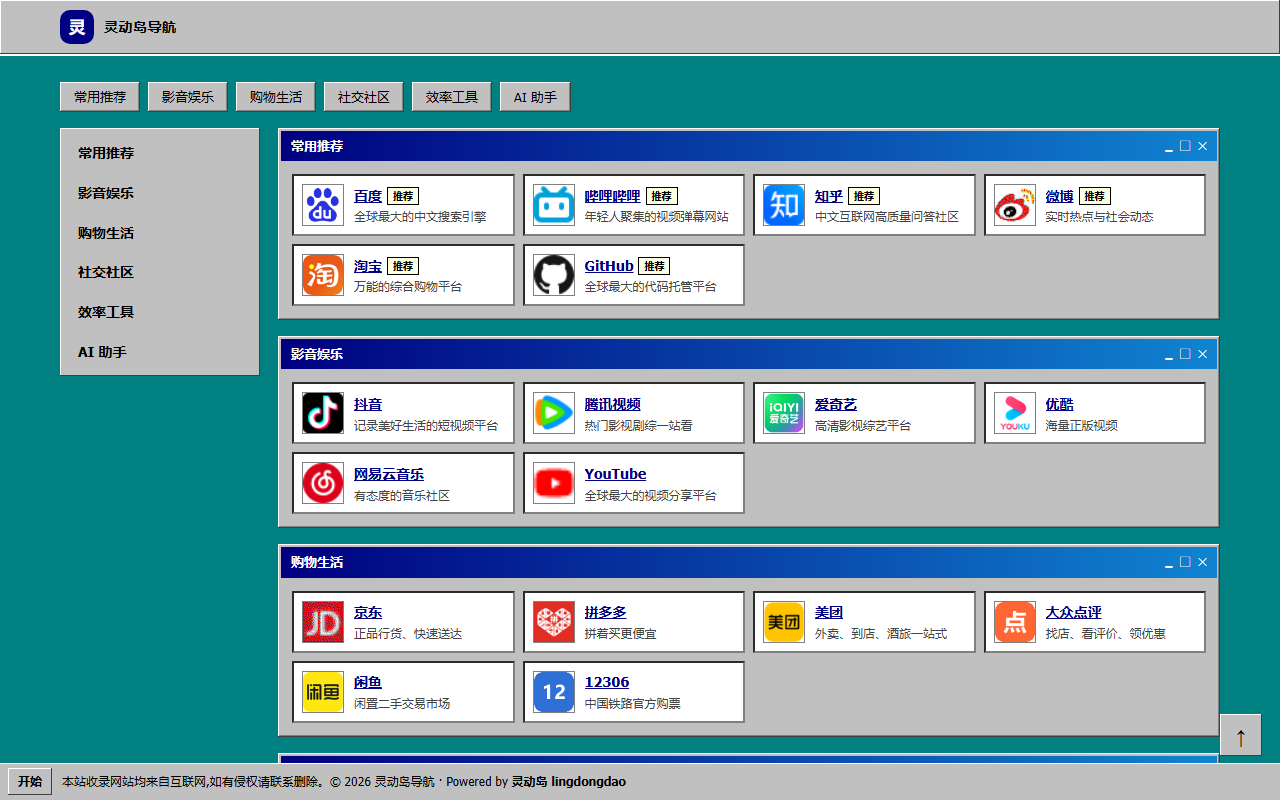Click the YouTube red play icon
The image size is (1280, 800).
(x=554, y=483)
